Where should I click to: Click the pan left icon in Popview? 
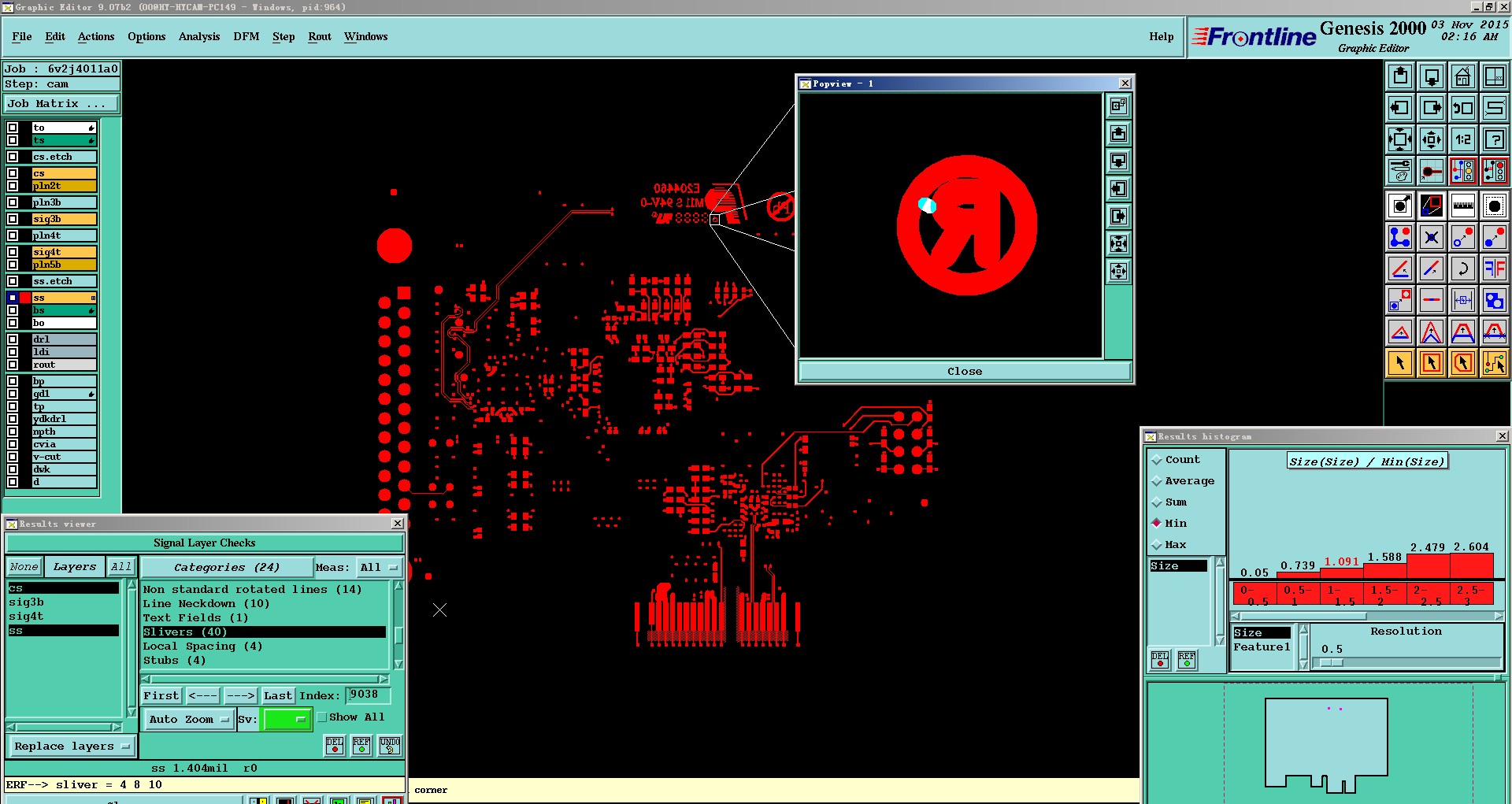pos(1118,189)
